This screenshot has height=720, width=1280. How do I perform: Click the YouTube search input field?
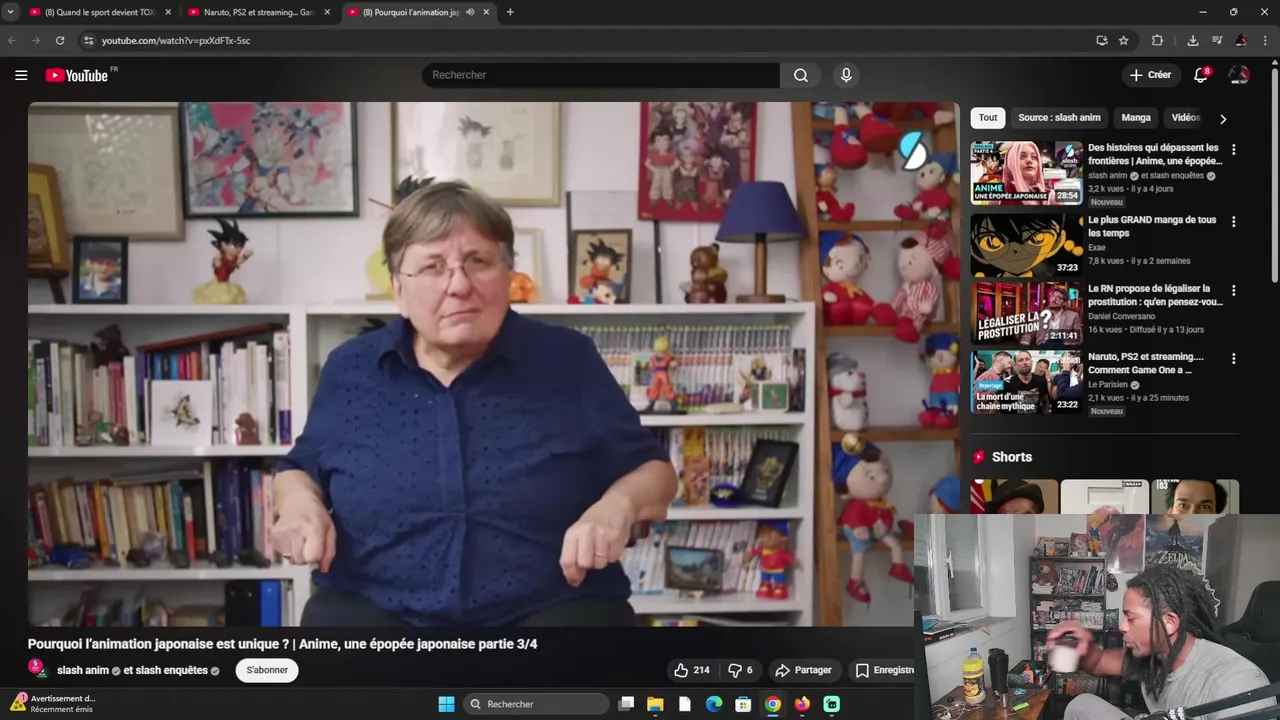601,75
